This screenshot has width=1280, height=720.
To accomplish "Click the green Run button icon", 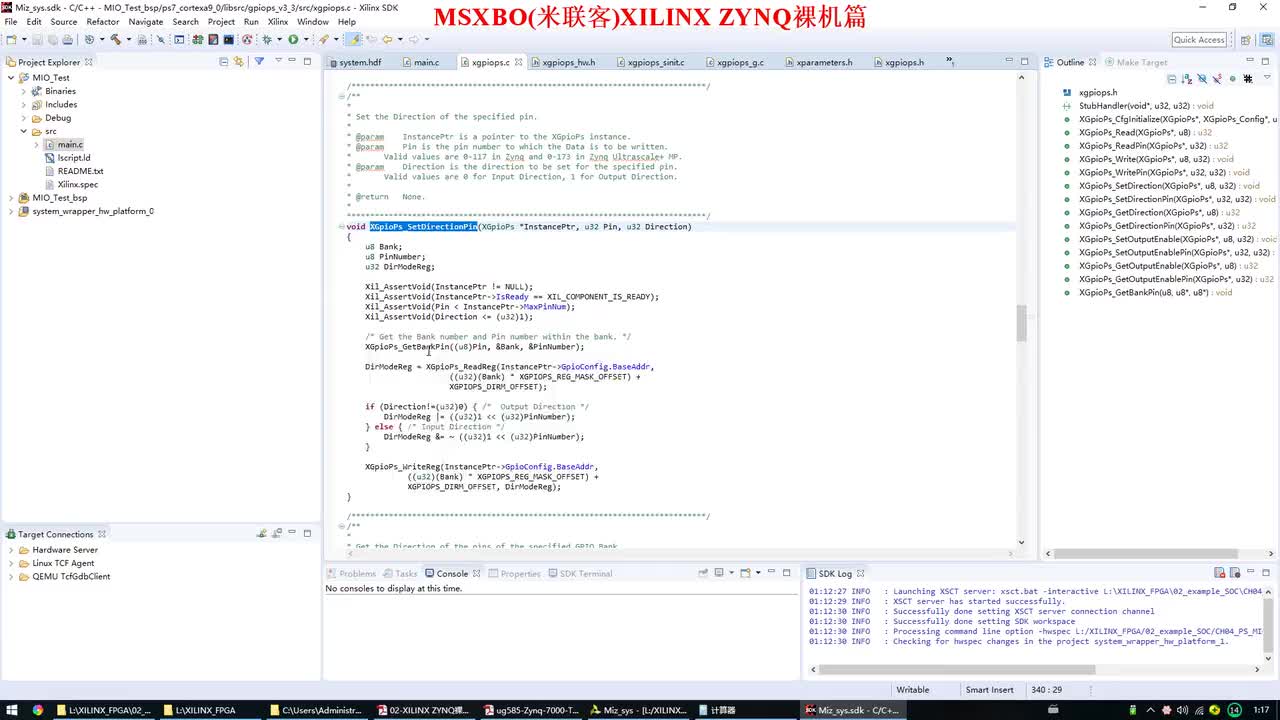I will point(293,39).
